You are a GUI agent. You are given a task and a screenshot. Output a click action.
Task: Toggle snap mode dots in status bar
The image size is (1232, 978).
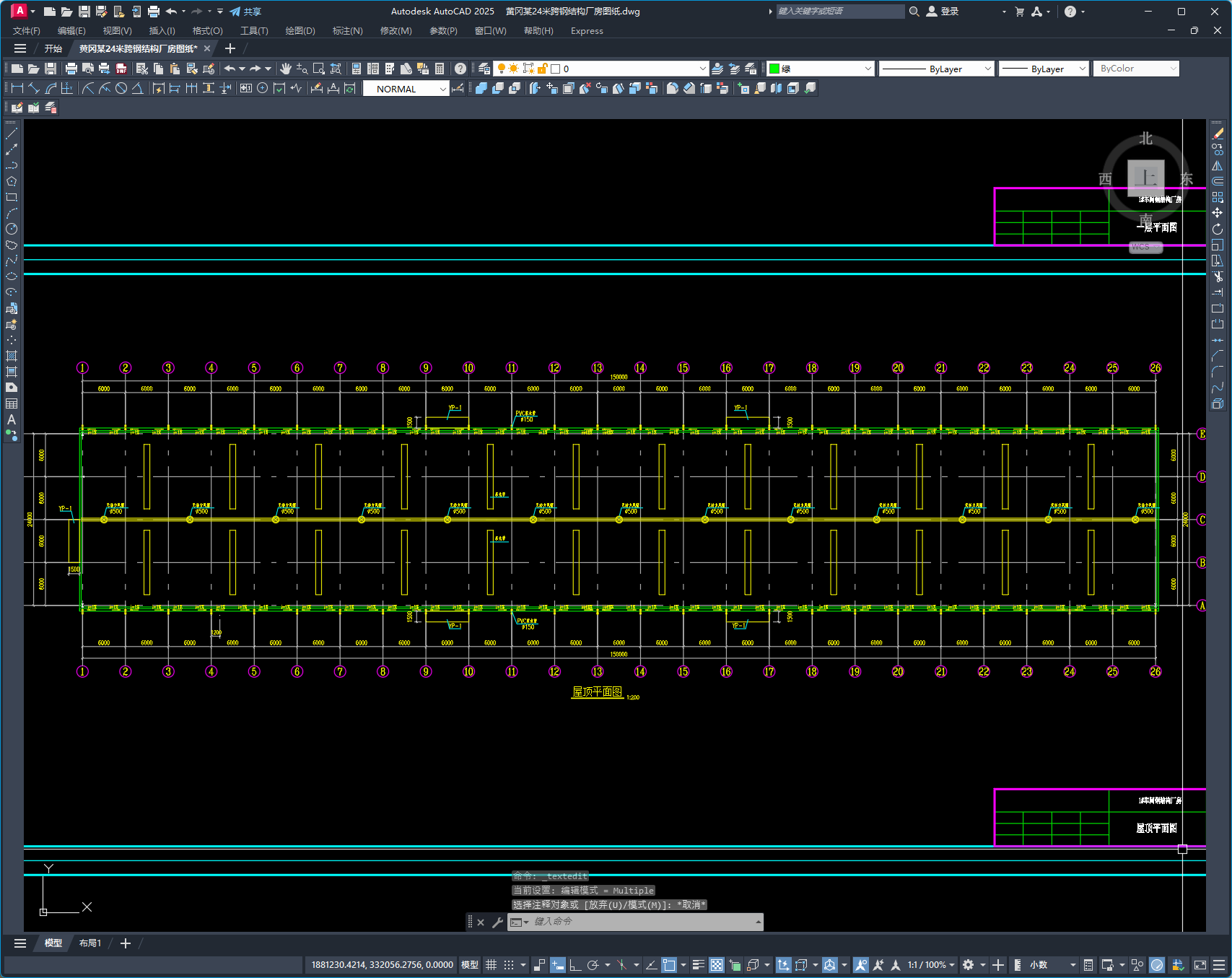point(509,965)
